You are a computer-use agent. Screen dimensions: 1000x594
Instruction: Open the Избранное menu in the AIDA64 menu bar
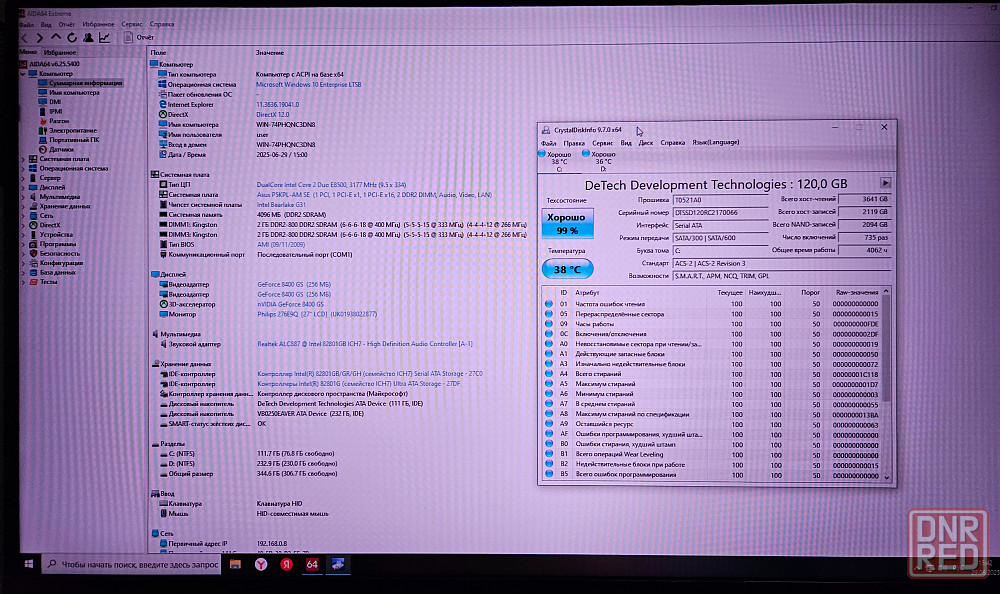98,24
